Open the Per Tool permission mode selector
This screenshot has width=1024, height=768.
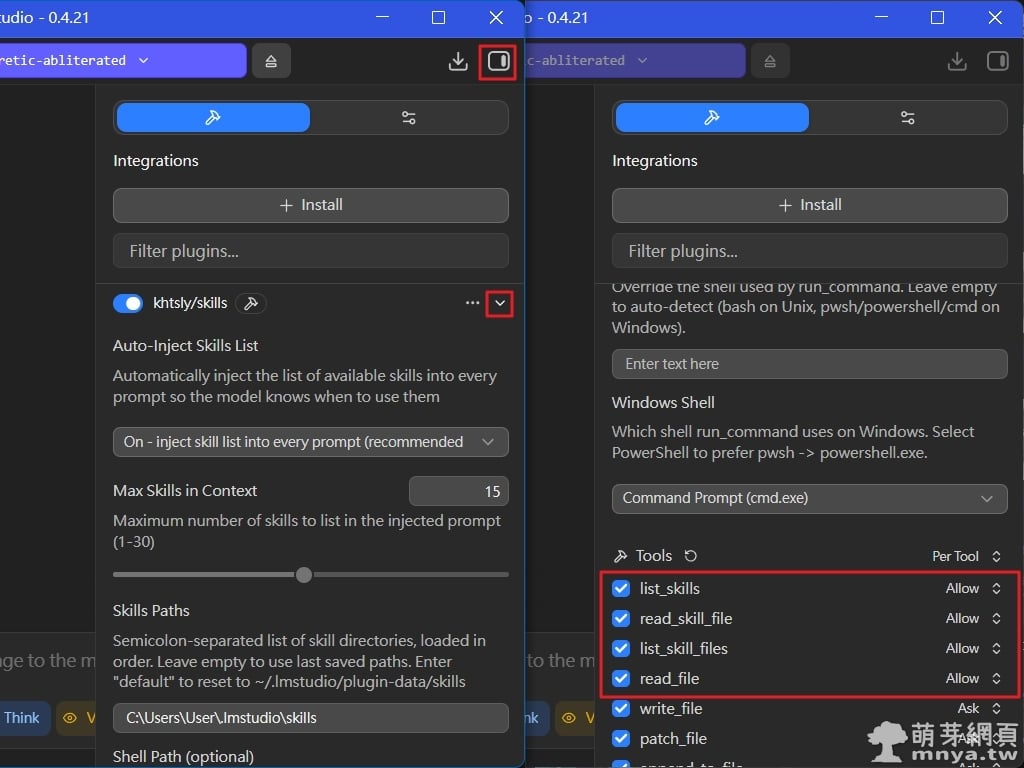pyautogui.click(x=967, y=556)
